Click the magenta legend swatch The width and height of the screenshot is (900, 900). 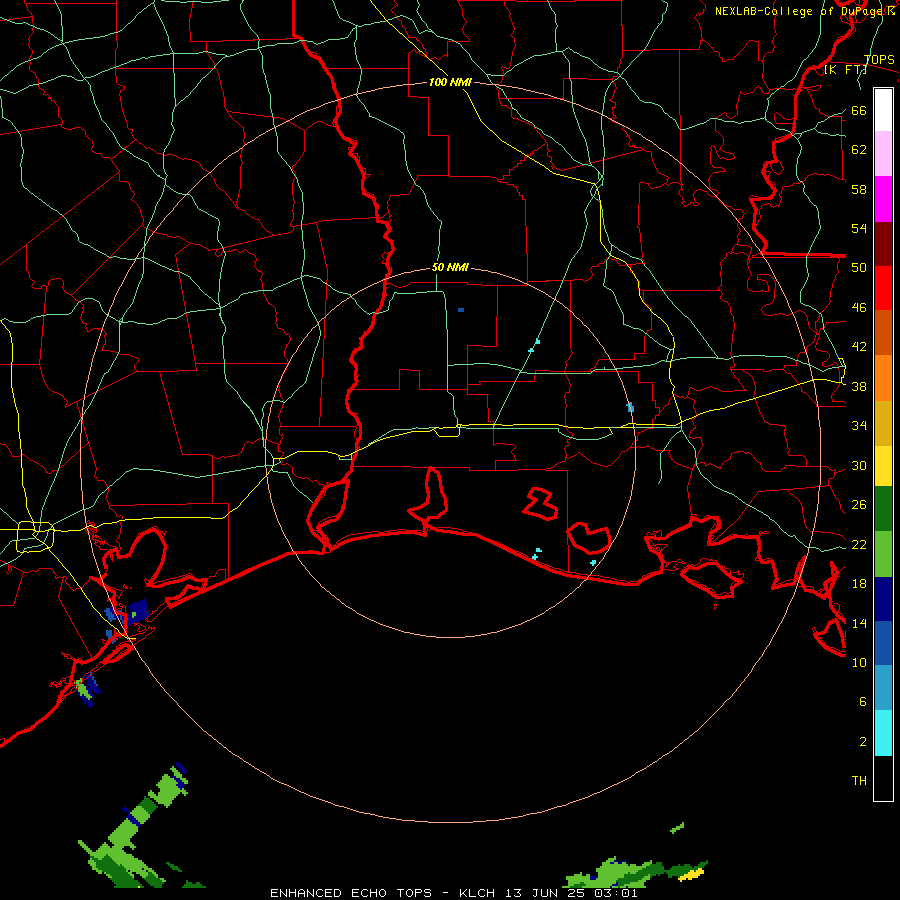coord(883,199)
